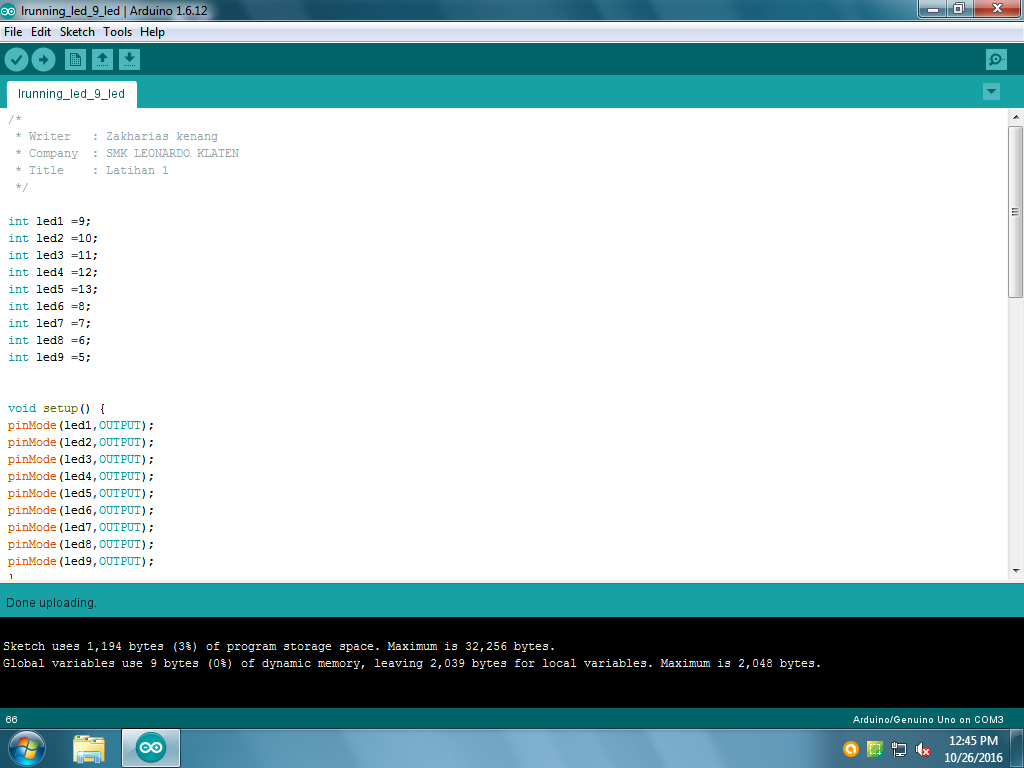Open the tab options dropdown arrow
Image resolution: width=1024 pixels, height=768 pixels.
point(991,91)
